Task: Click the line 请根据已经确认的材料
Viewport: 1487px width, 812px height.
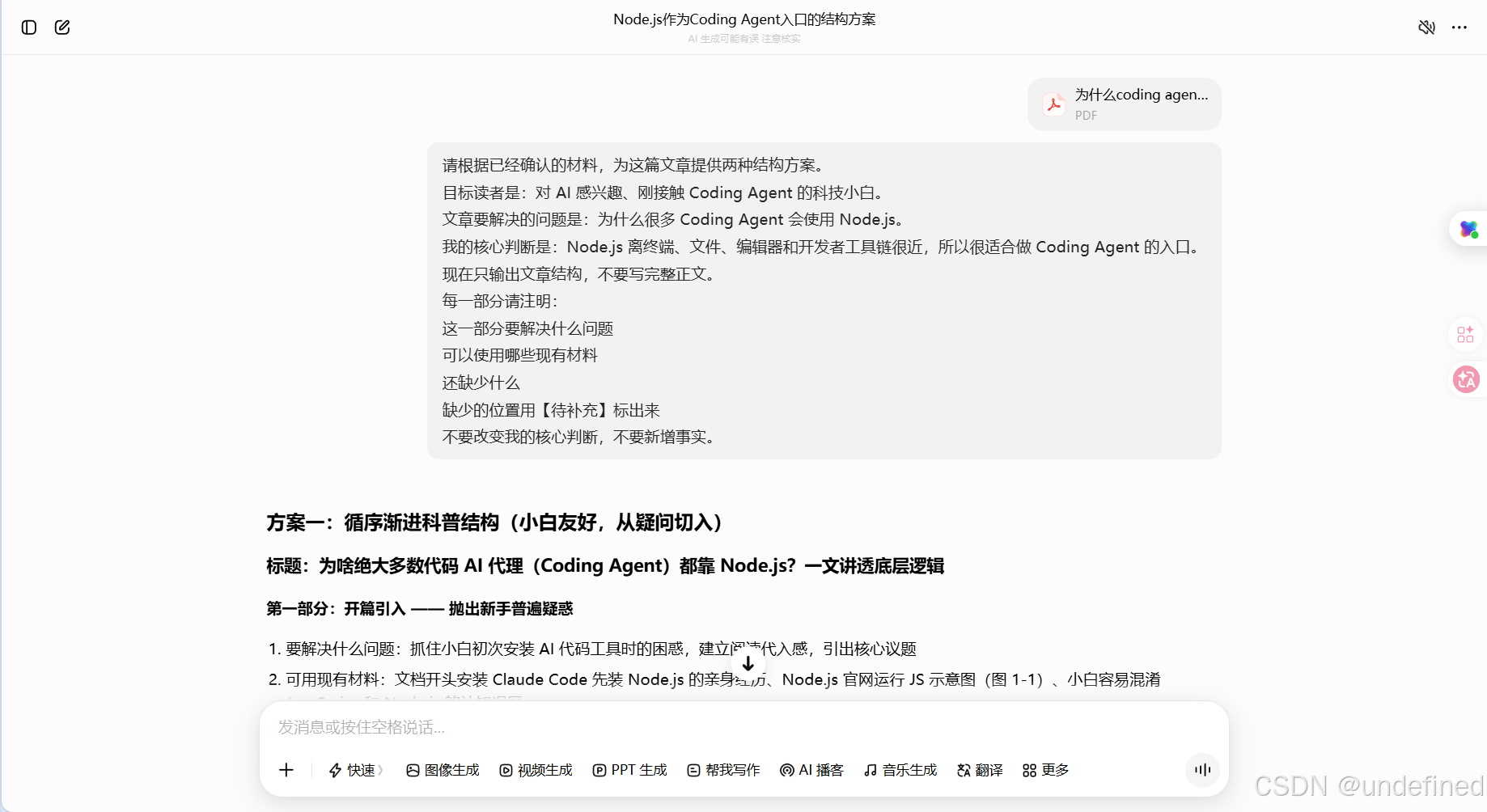Action: [633, 165]
